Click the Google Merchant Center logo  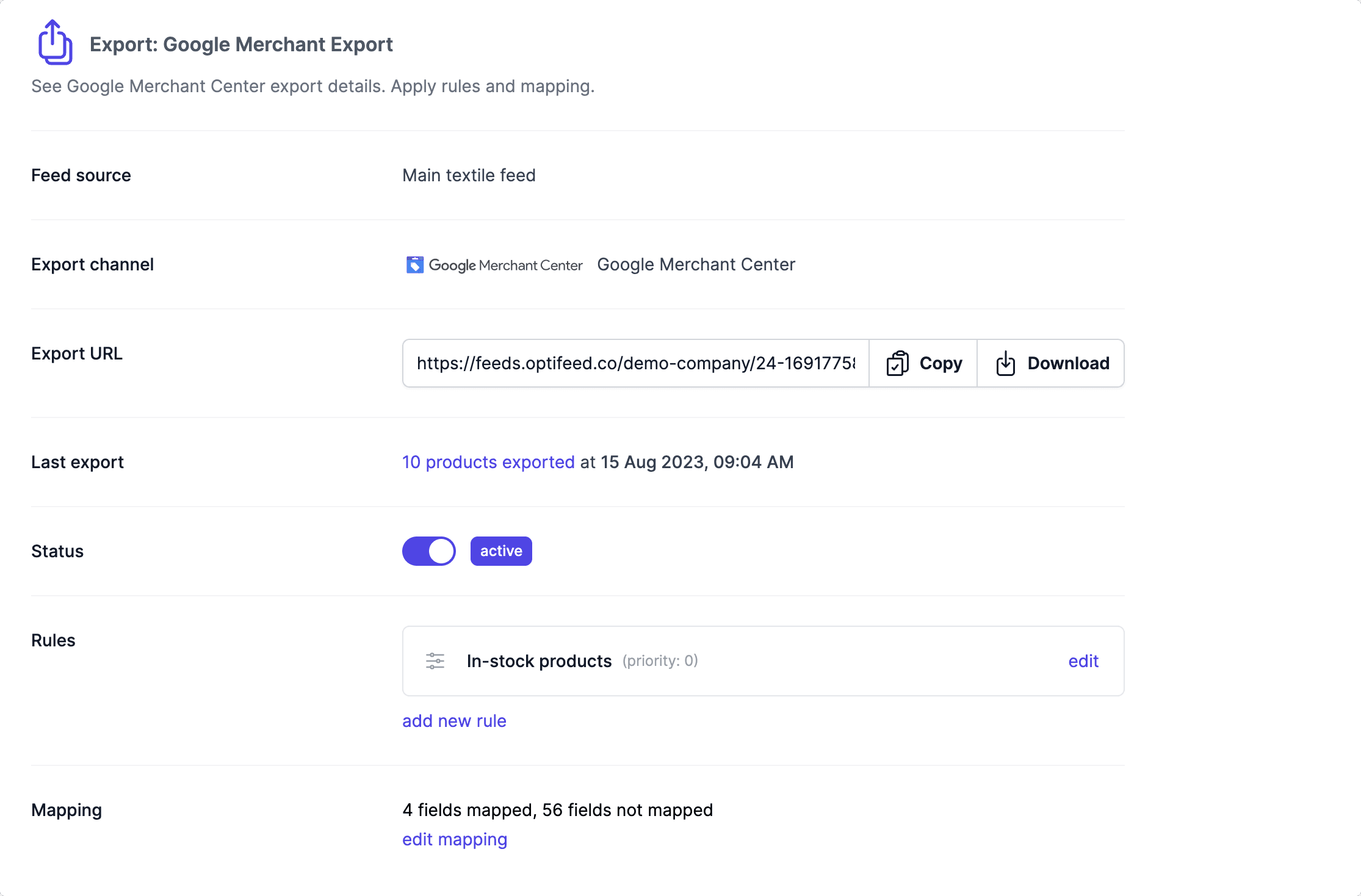coord(494,265)
